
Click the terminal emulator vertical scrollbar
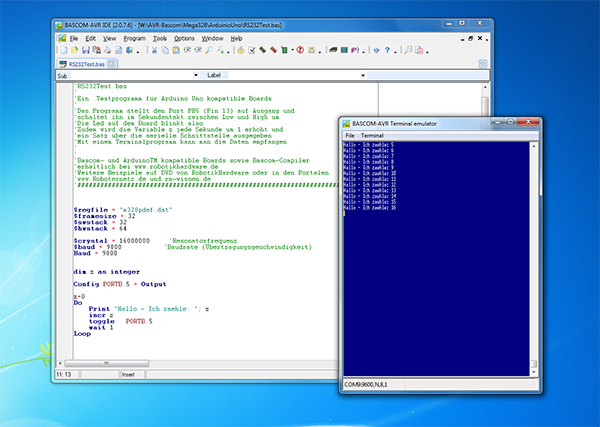[535, 255]
